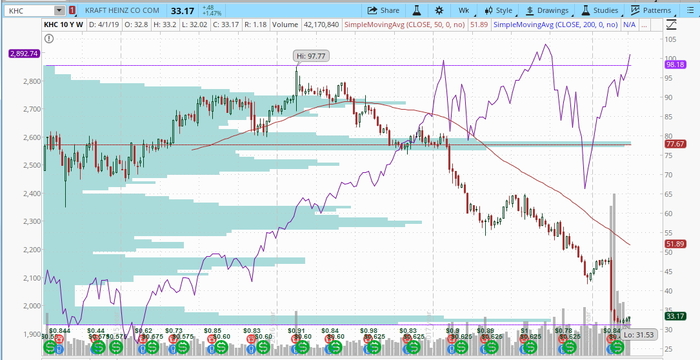This screenshot has height=360, width=700.
Task: Click the green dividend icon beside $0.98 earnings
Action: point(374,347)
